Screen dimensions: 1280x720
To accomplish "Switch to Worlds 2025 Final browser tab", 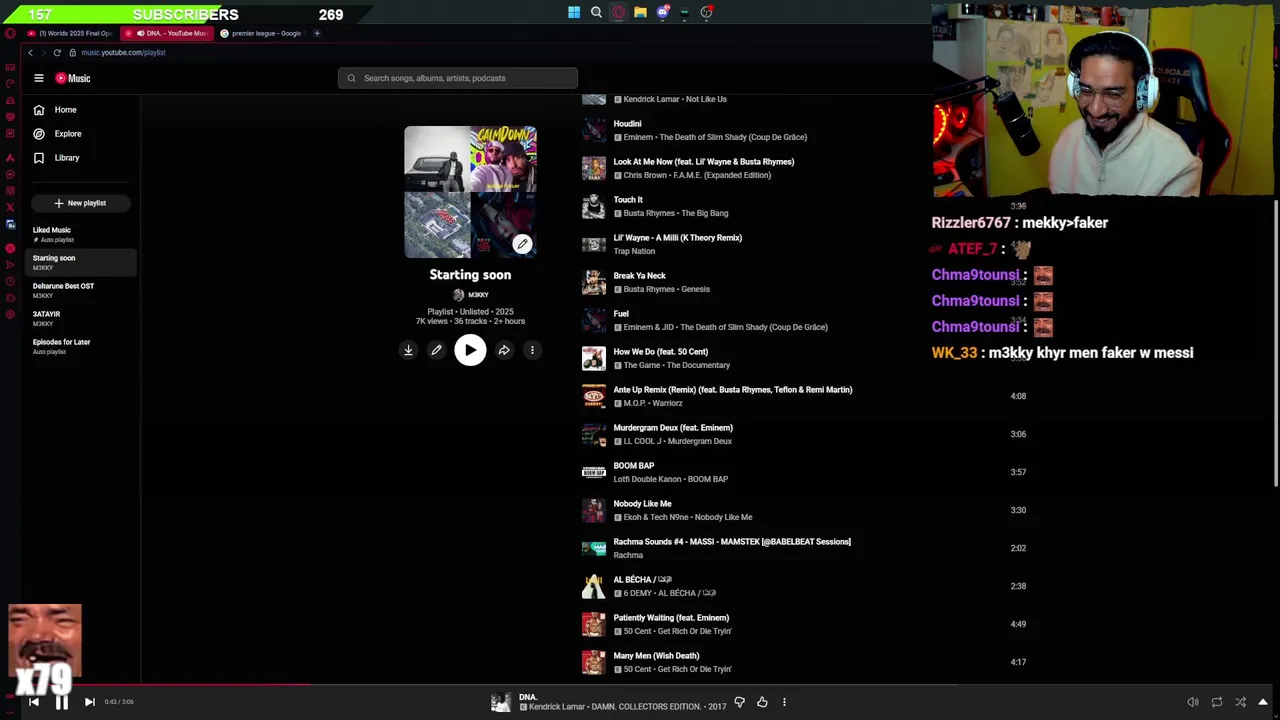I will click(x=72, y=33).
